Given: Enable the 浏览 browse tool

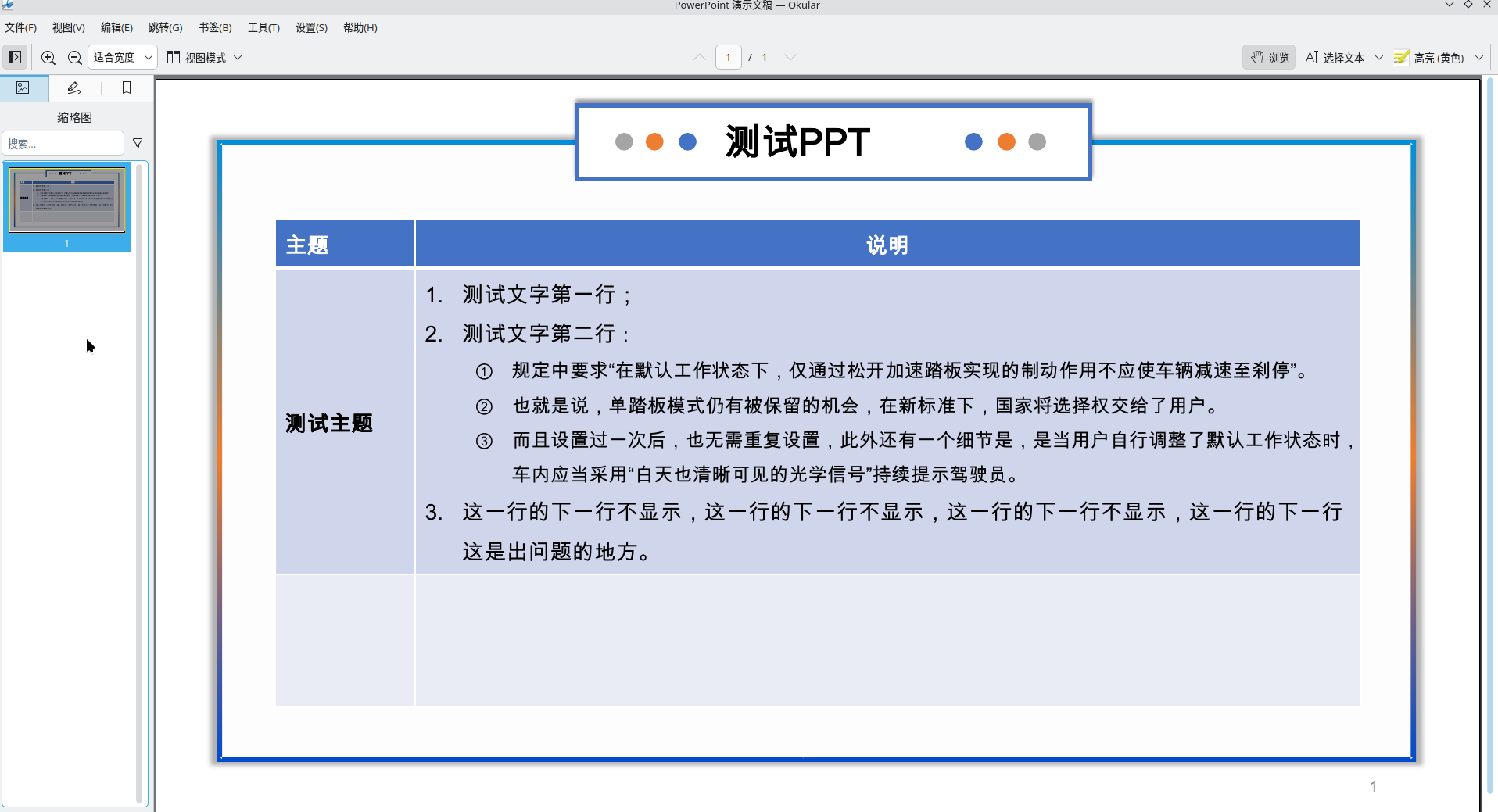Looking at the screenshot, I should coord(1270,57).
